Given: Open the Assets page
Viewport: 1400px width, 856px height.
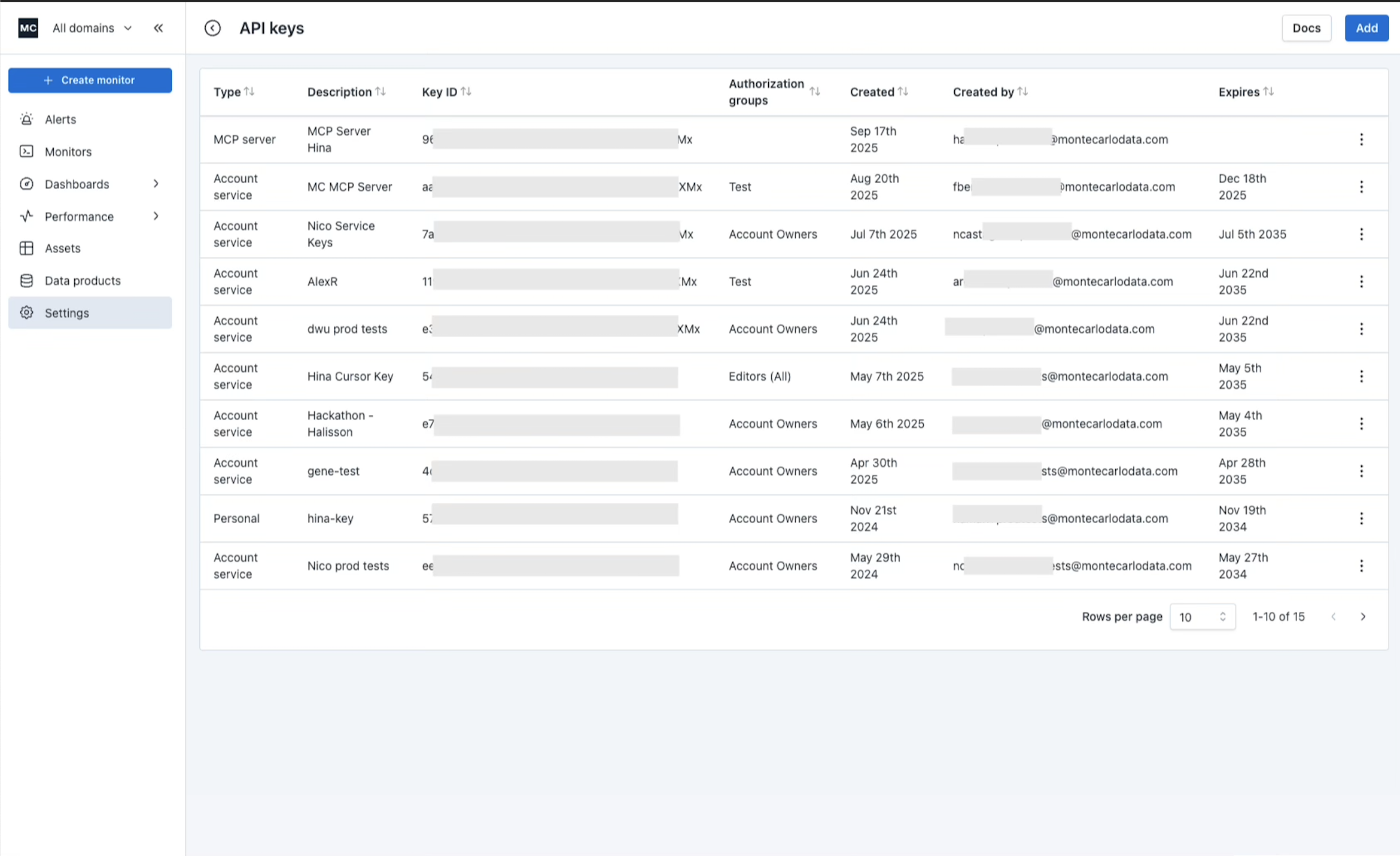Looking at the screenshot, I should pyautogui.click(x=62, y=248).
